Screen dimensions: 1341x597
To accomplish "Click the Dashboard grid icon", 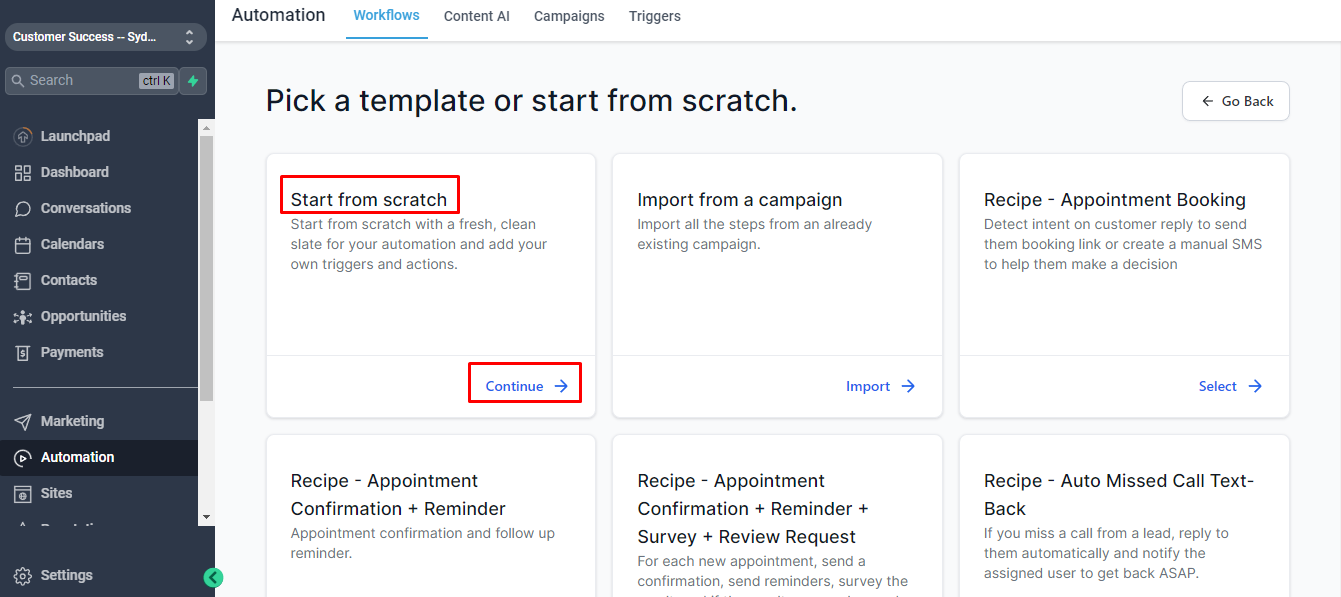I will (23, 172).
